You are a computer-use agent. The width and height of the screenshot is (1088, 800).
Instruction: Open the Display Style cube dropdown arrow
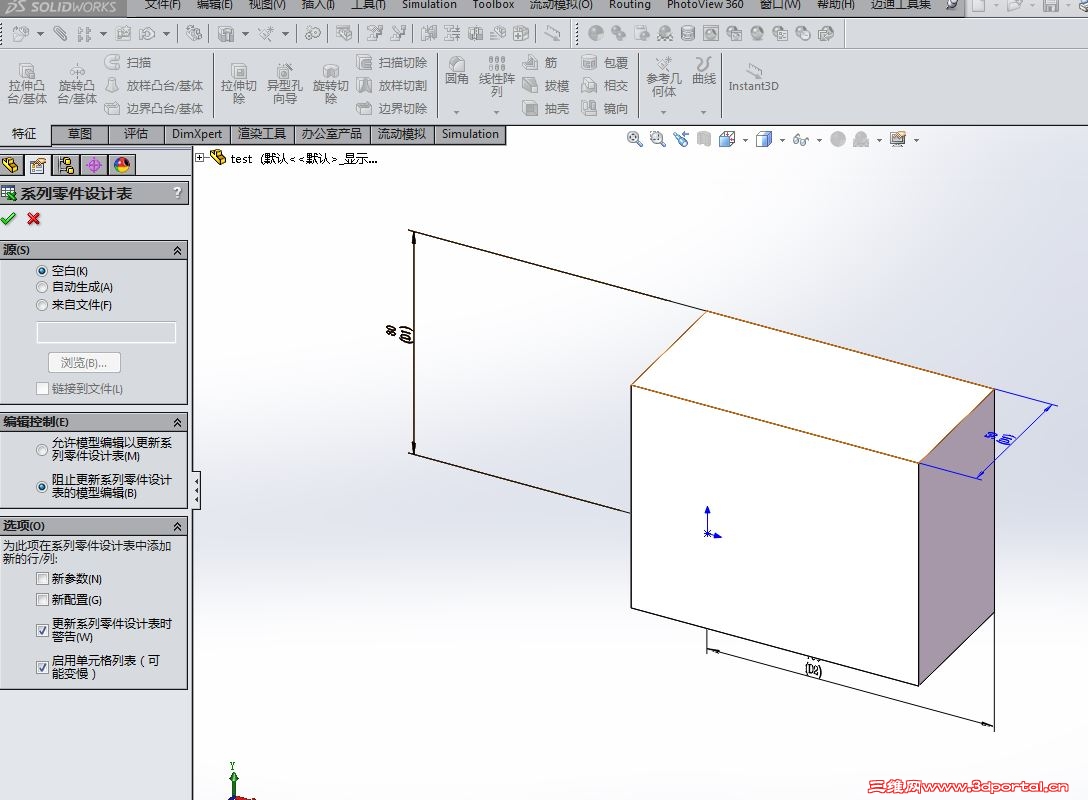coord(783,140)
